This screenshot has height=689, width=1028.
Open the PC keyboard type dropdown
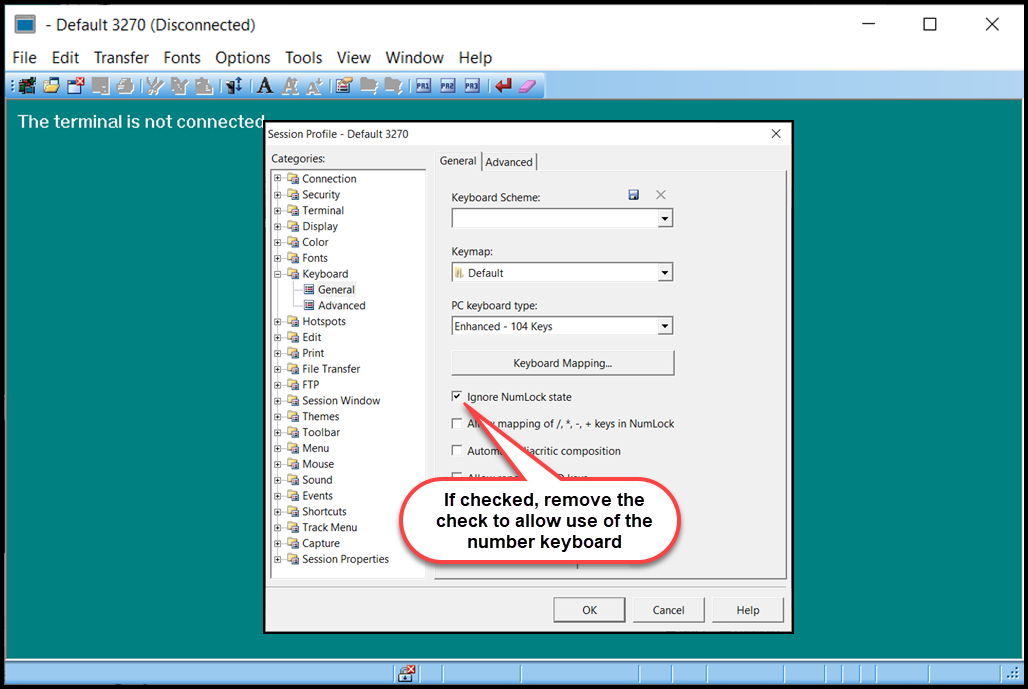tap(663, 325)
